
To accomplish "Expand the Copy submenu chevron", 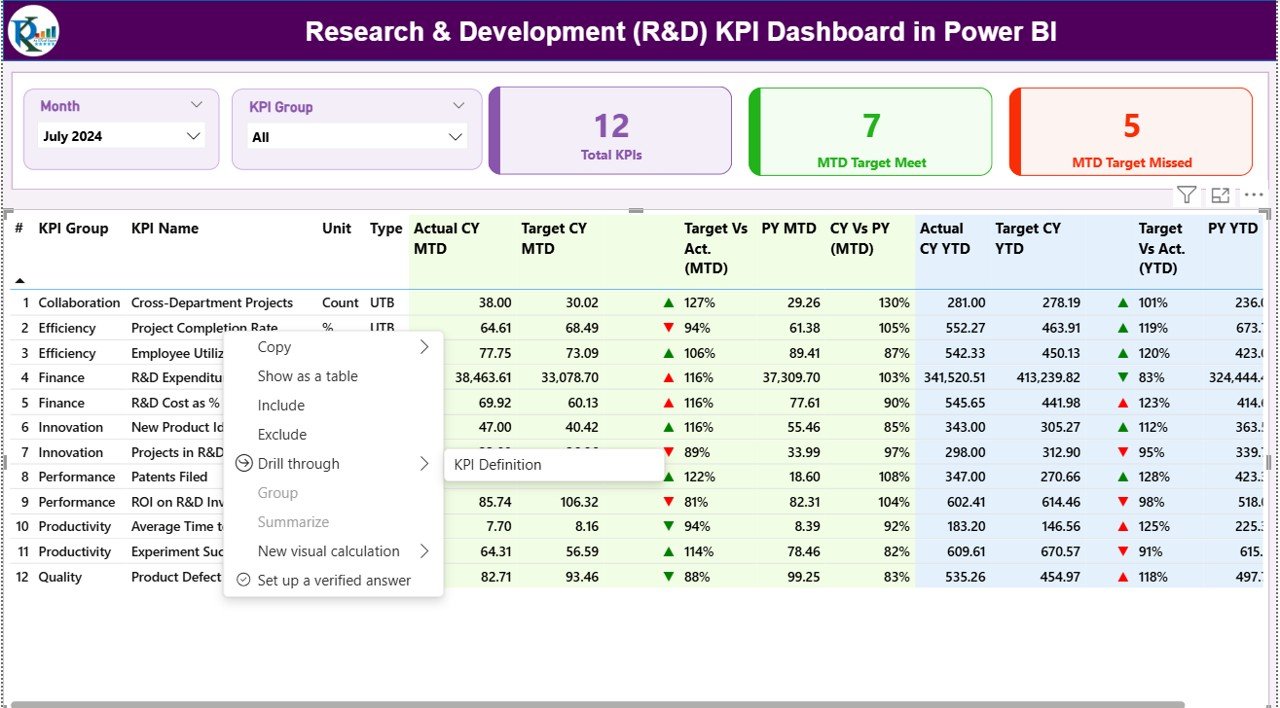I will click(424, 346).
